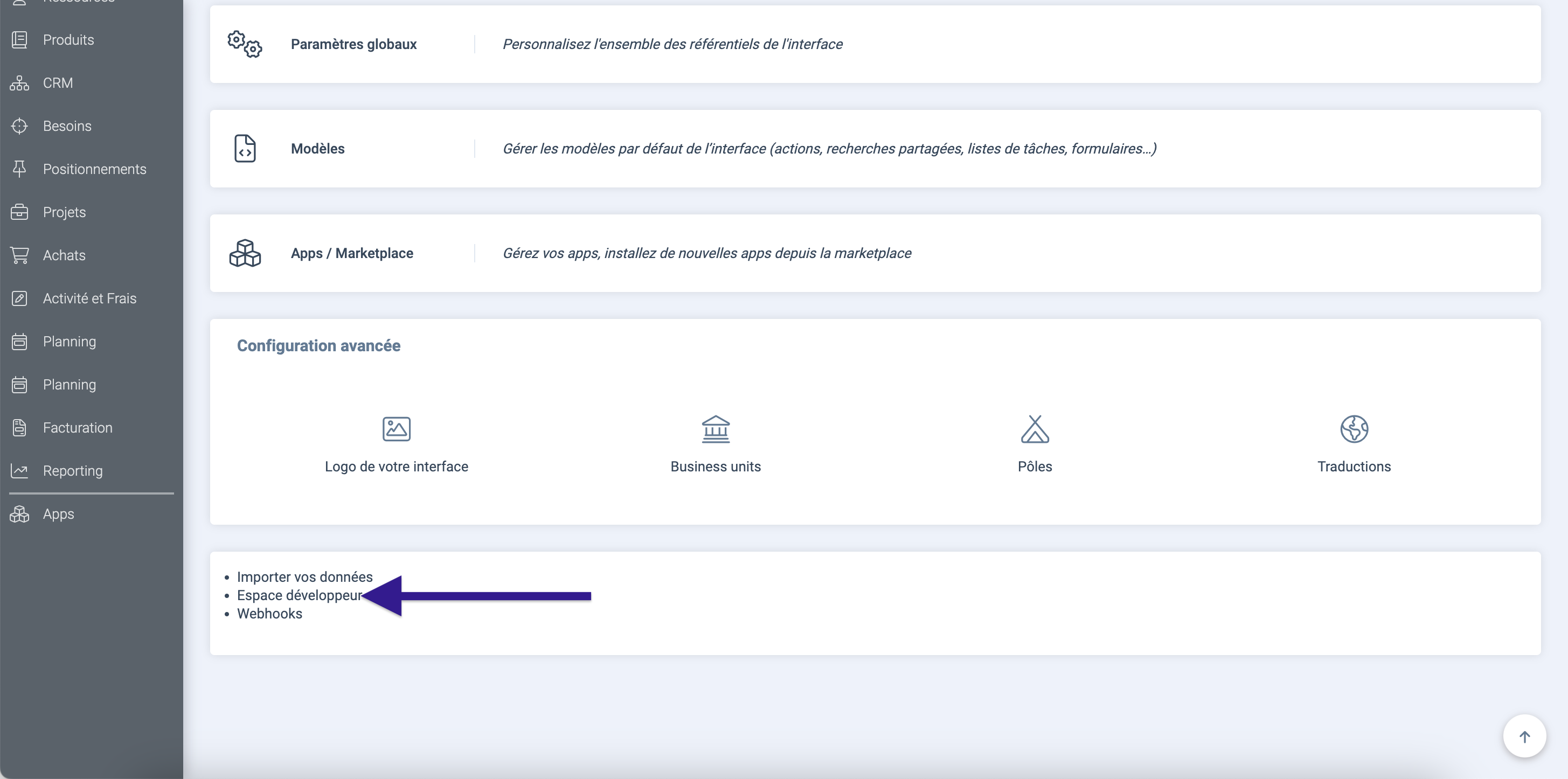The width and height of the screenshot is (1568, 779).
Task: Click the Besoins target icon in sidebar
Action: 19,126
